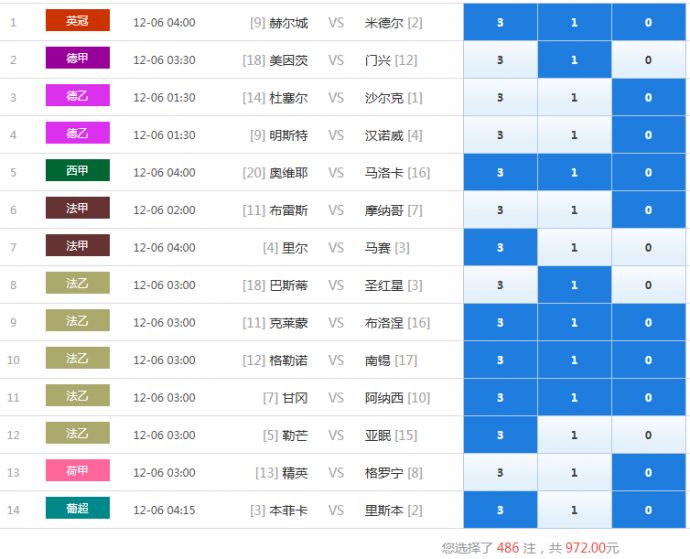690x559 pixels.
Task: Click the pink 荷甲 league badge
Action: point(77,471)
